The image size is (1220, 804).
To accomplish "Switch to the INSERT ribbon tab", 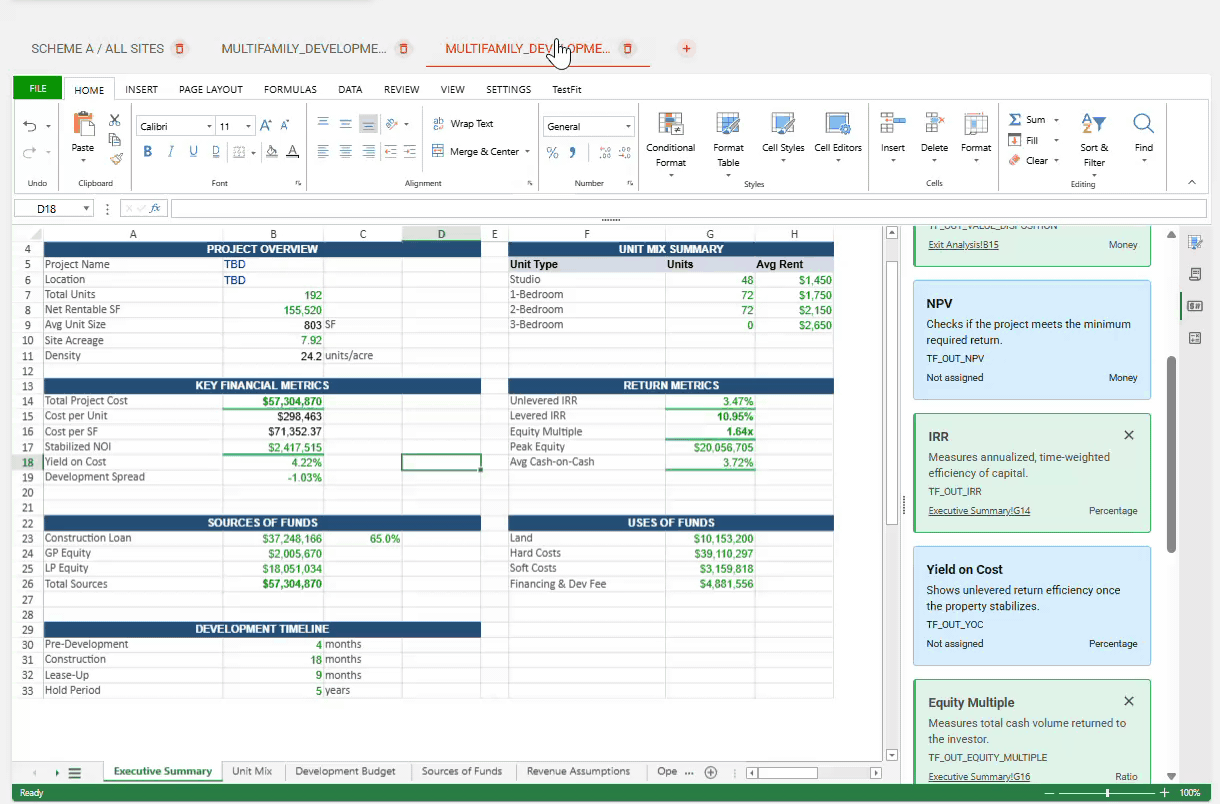I will (x=141, y=89).
